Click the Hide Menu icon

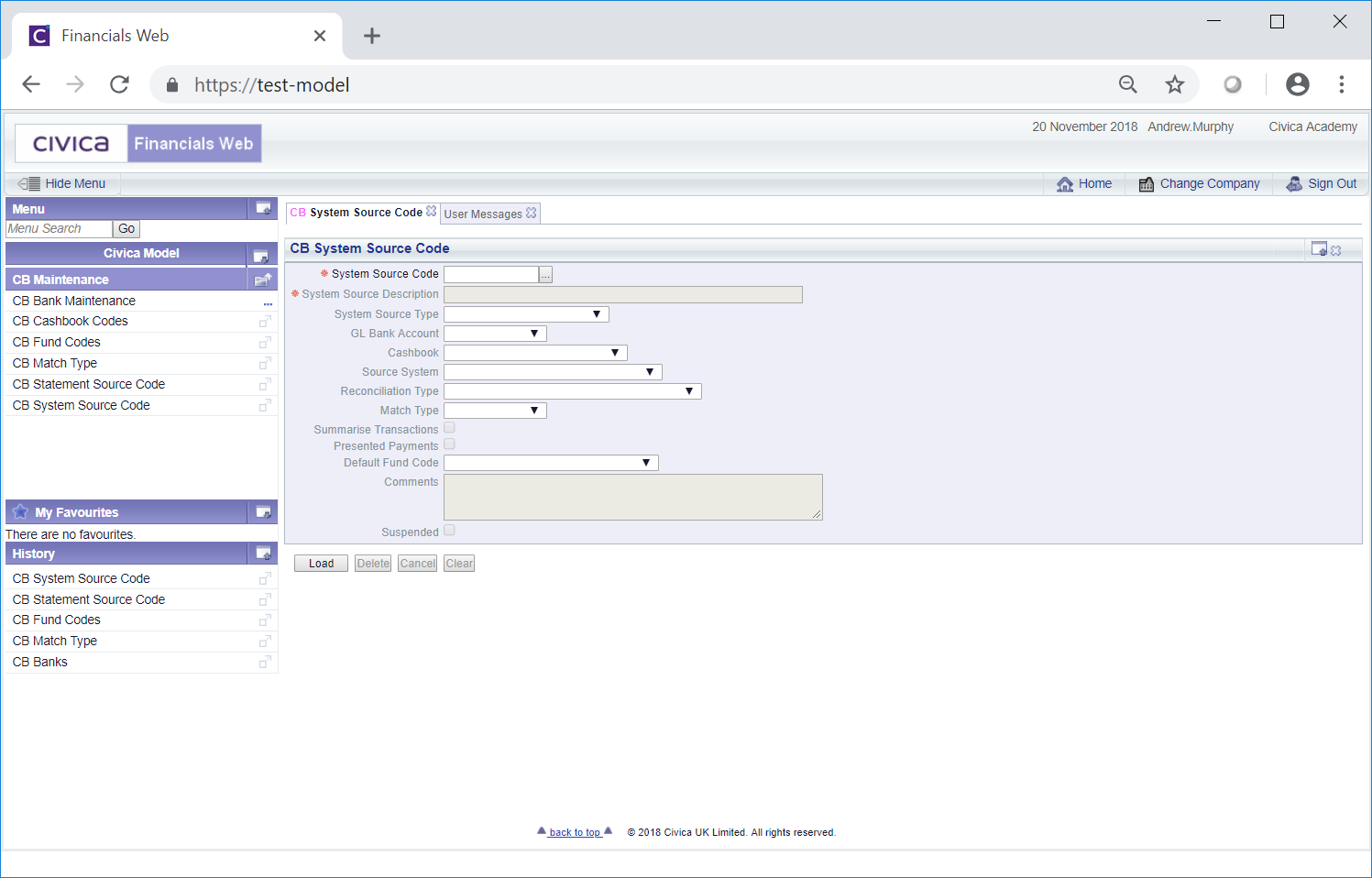click(28, 183)
